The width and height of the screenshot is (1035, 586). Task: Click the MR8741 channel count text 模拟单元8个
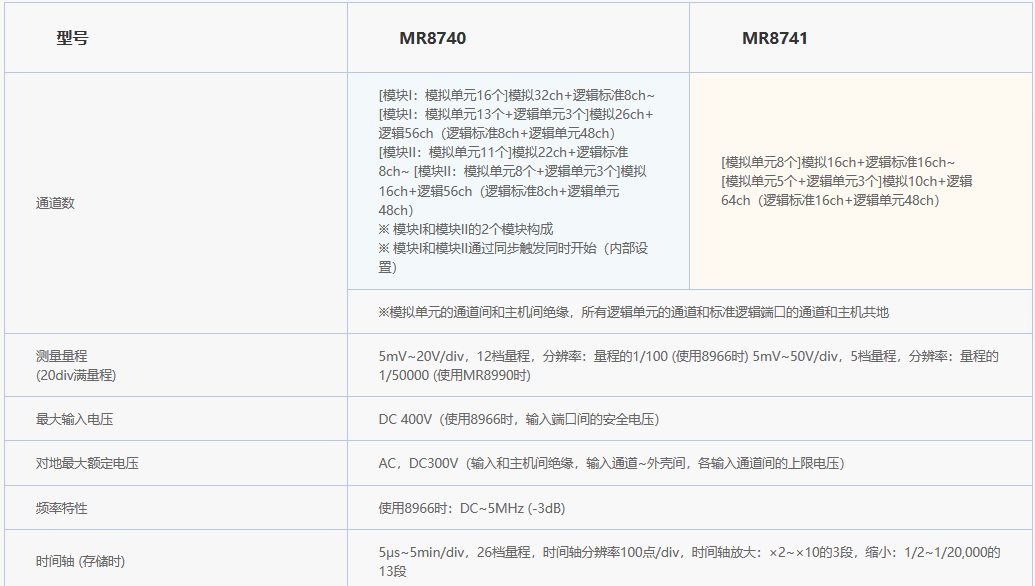tap(760, 162)
